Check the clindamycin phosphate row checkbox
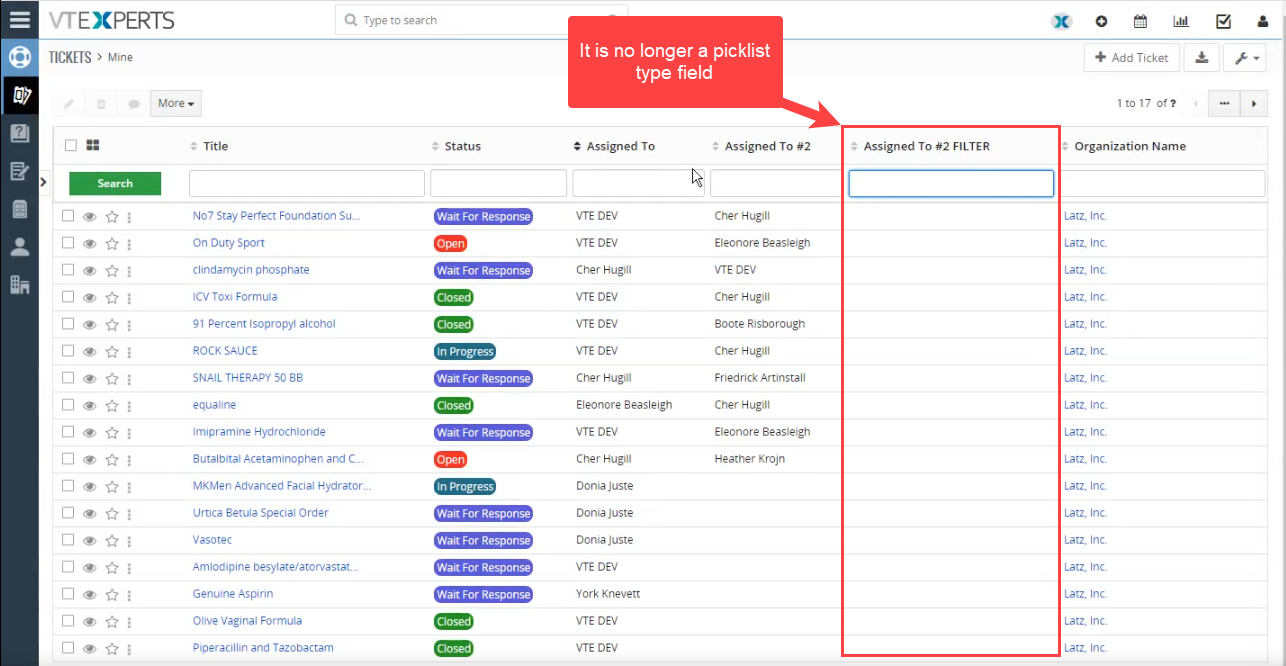The height and width of the screenshot is (666, 1286). click(68, 270)
